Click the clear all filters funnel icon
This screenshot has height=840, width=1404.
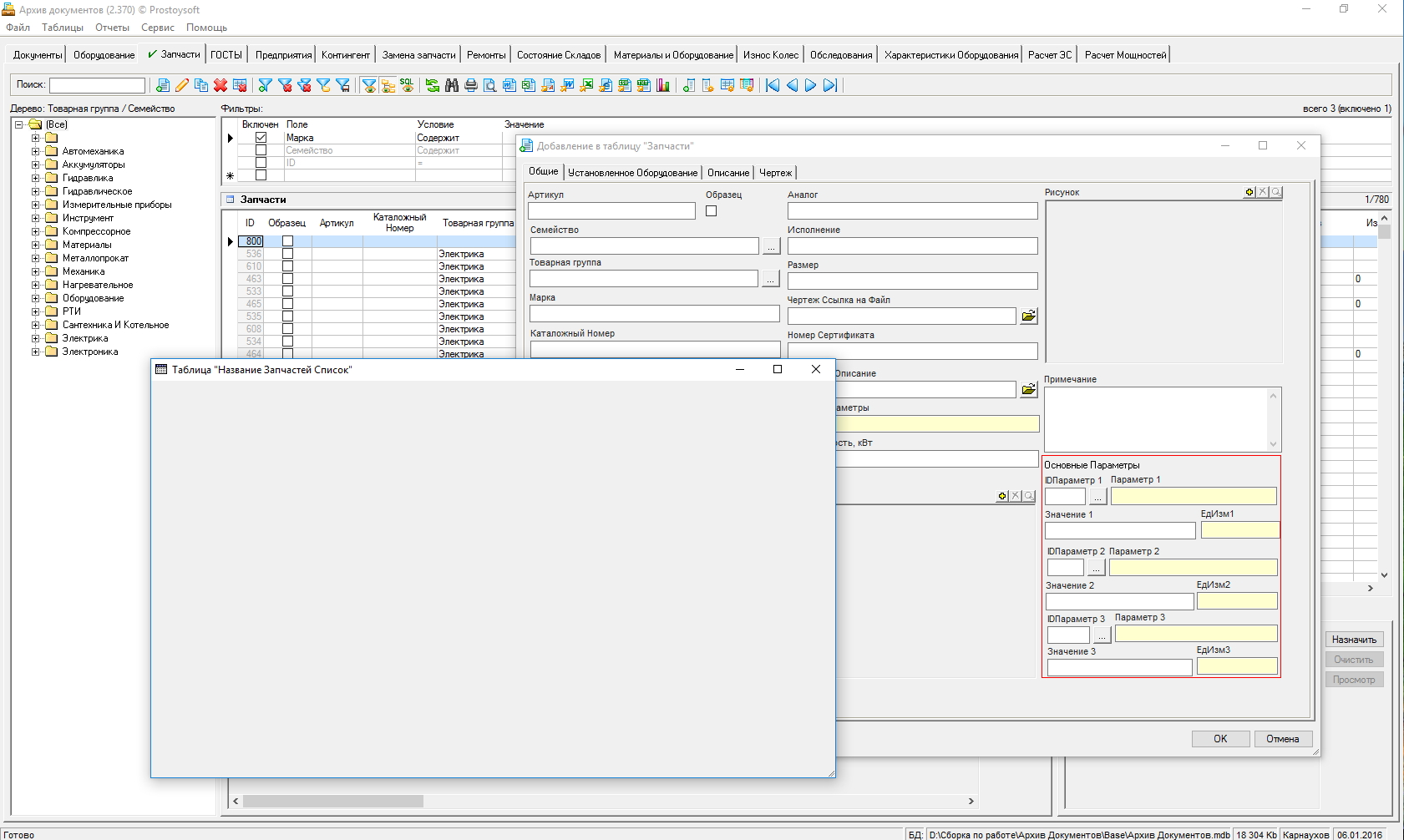[304, 85]
